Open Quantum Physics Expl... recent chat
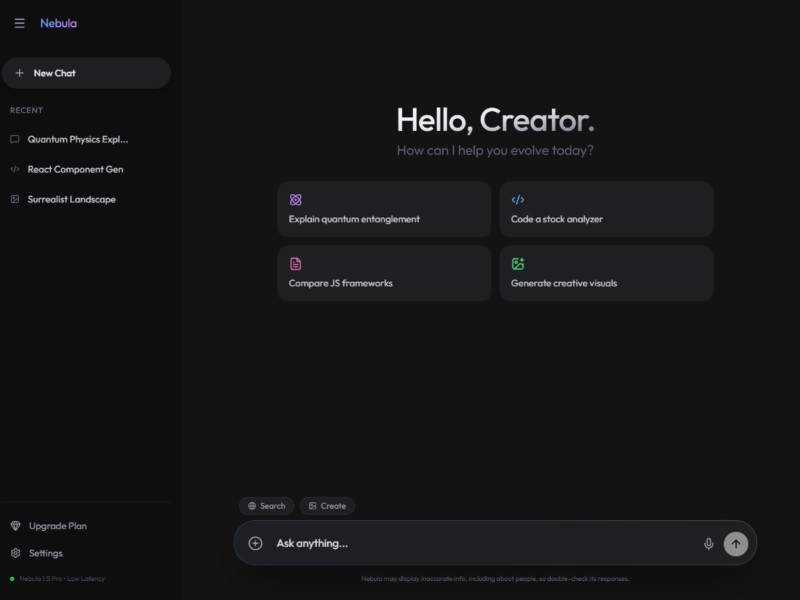 coord(78,139)
